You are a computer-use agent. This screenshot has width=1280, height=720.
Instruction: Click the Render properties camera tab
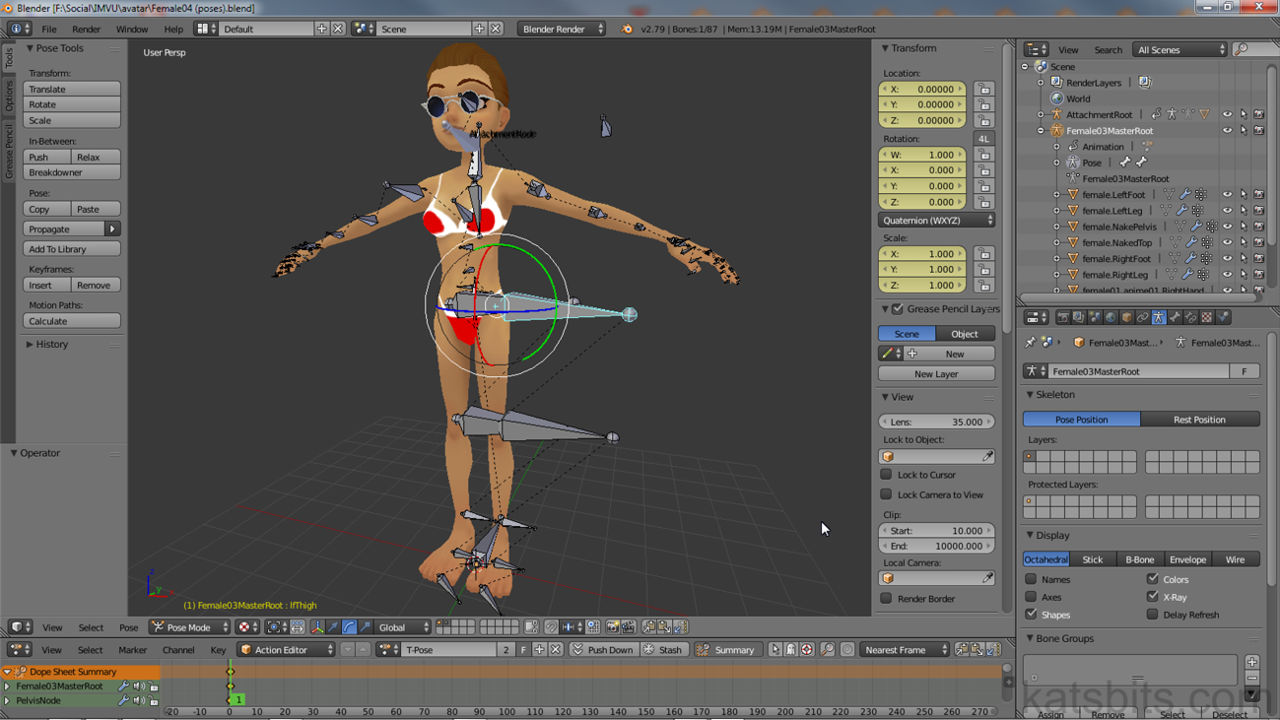[x=1063, y=318]
